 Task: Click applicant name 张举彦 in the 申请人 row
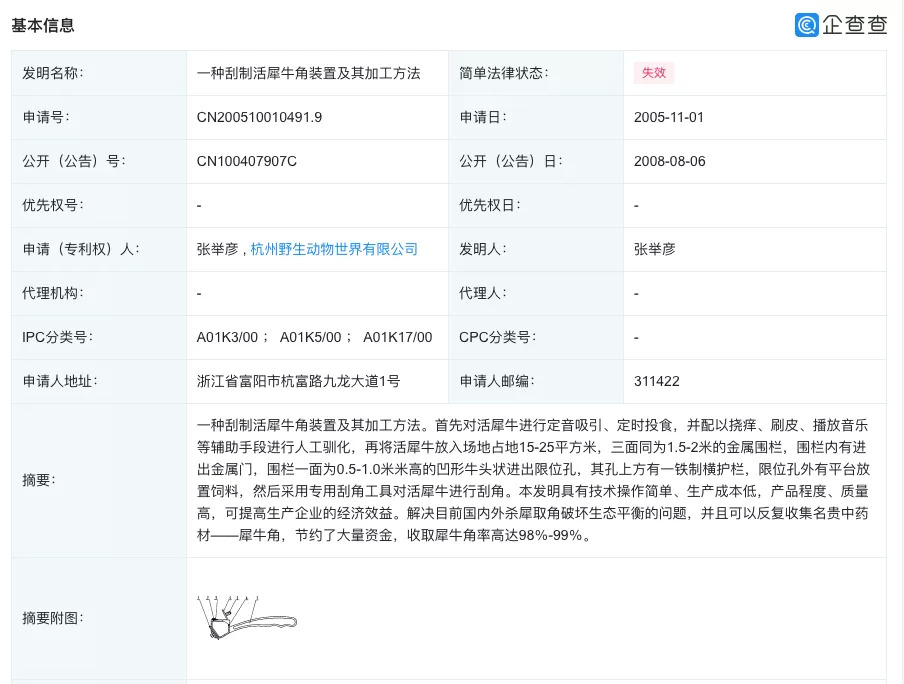tap(217, 249)
